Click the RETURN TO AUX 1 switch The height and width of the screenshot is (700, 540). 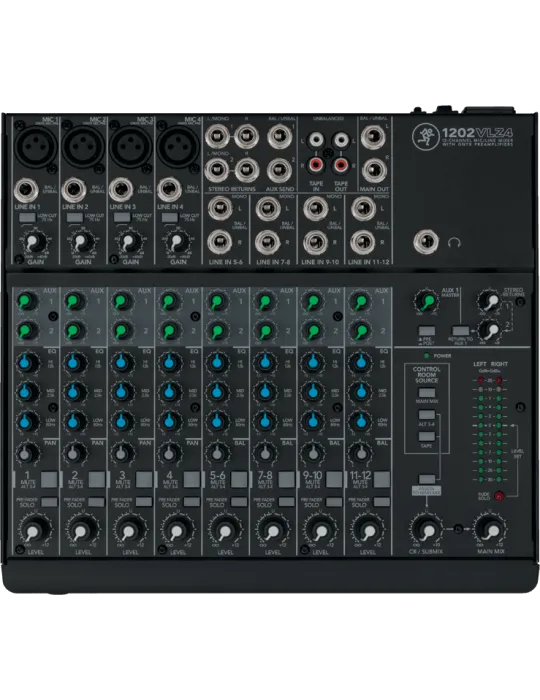460,331
